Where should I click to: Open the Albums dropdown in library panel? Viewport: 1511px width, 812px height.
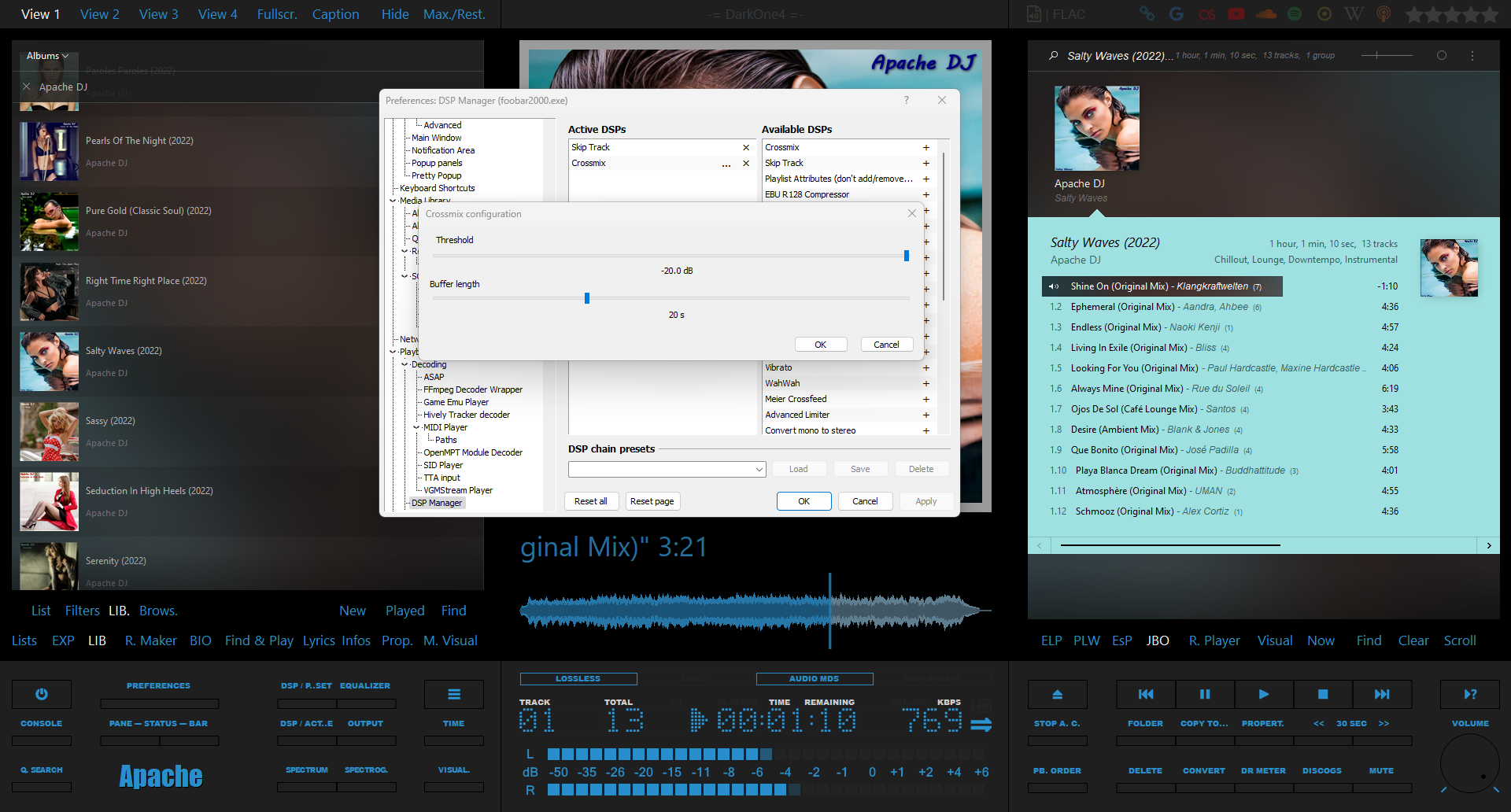48,56
